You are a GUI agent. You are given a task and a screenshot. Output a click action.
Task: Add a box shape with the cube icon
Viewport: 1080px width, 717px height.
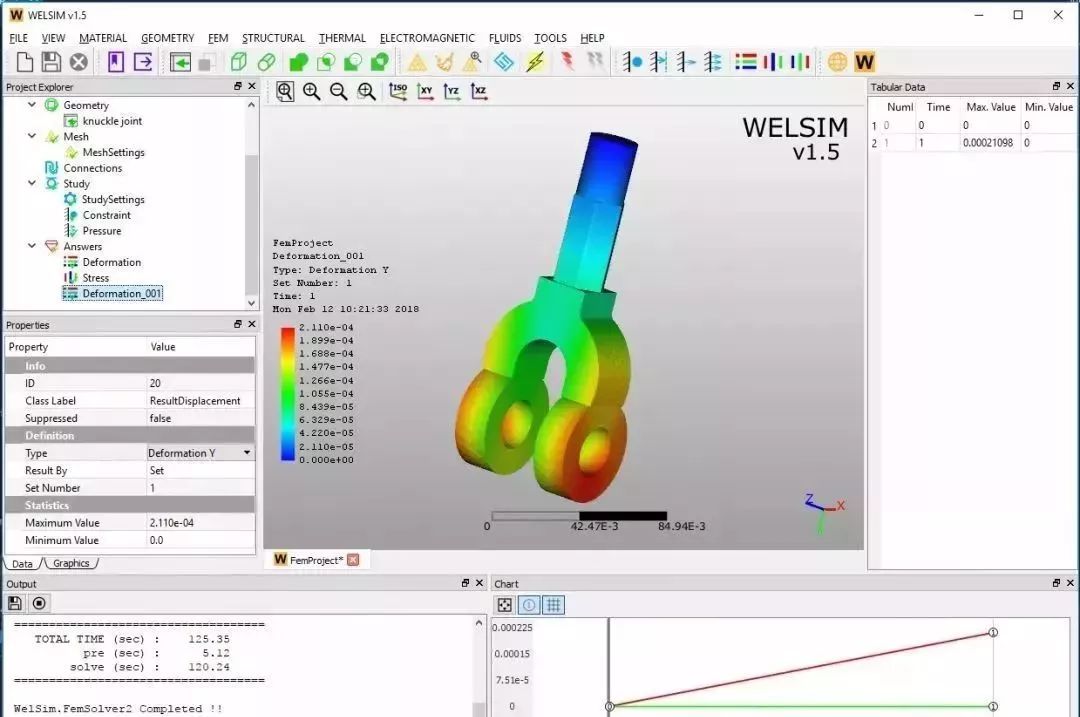pos(238,62)
